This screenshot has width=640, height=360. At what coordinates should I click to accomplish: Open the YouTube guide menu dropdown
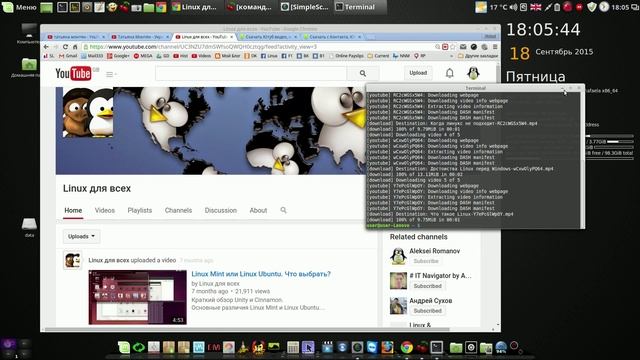111,74
